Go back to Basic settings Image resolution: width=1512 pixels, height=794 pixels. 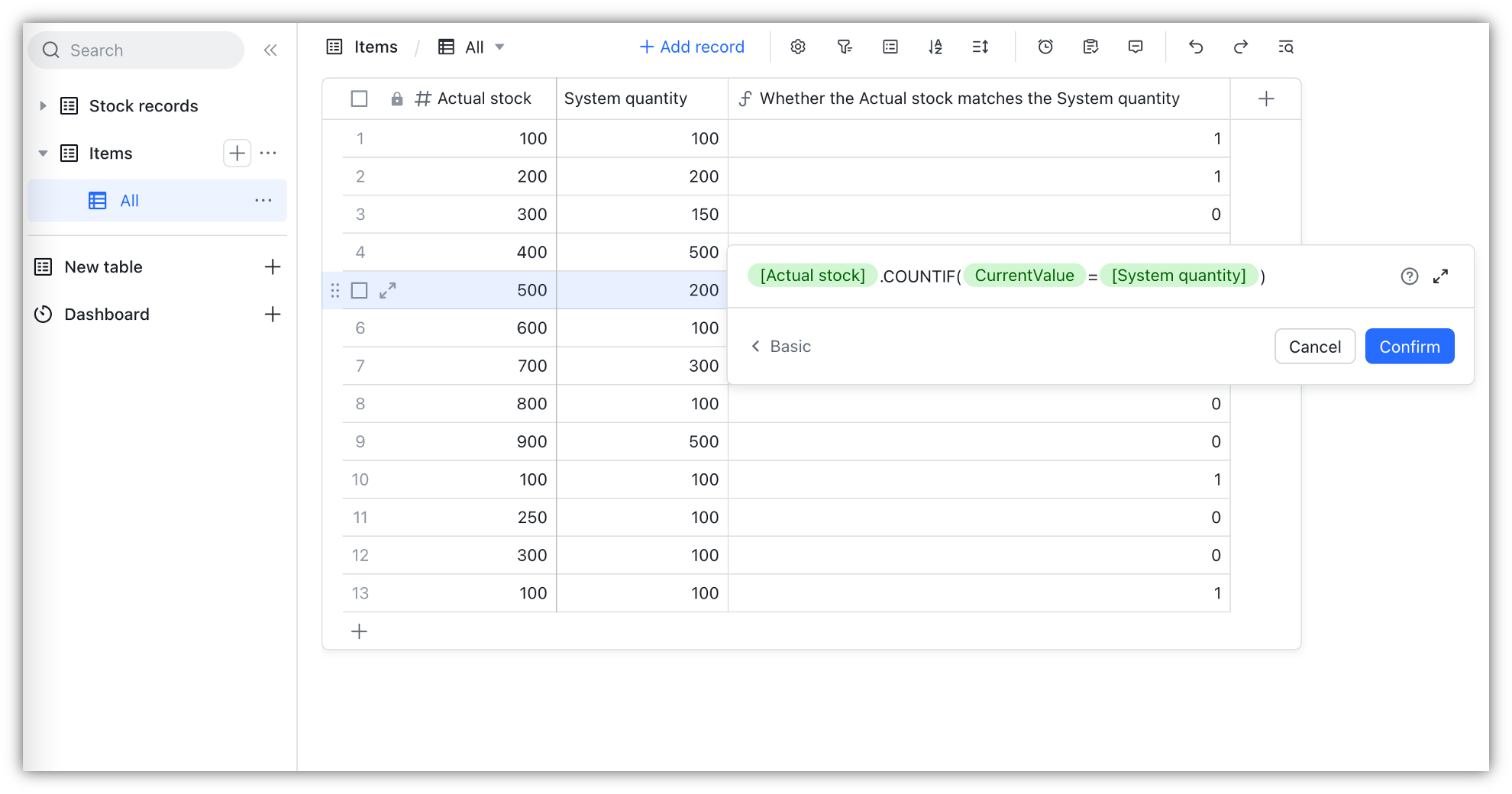pos(781,347)
